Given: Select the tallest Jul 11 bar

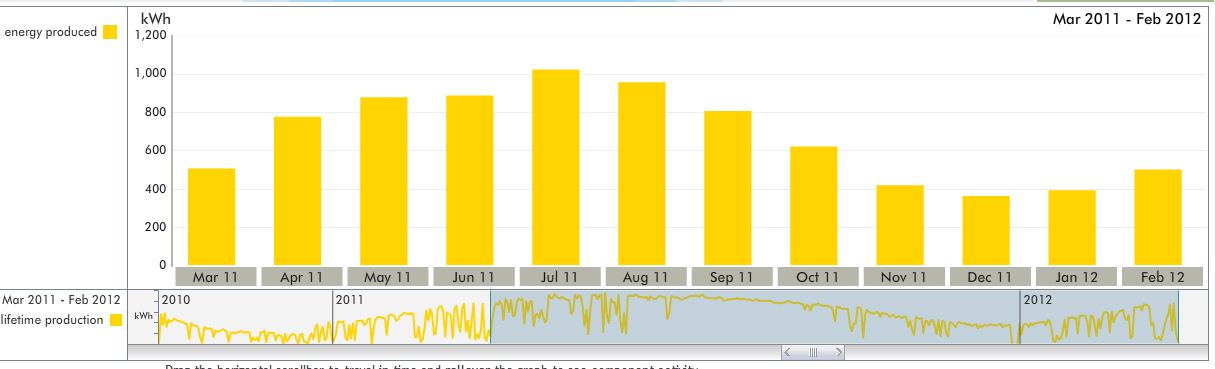Looking at the screenshot, I should (x=556, y=167).
